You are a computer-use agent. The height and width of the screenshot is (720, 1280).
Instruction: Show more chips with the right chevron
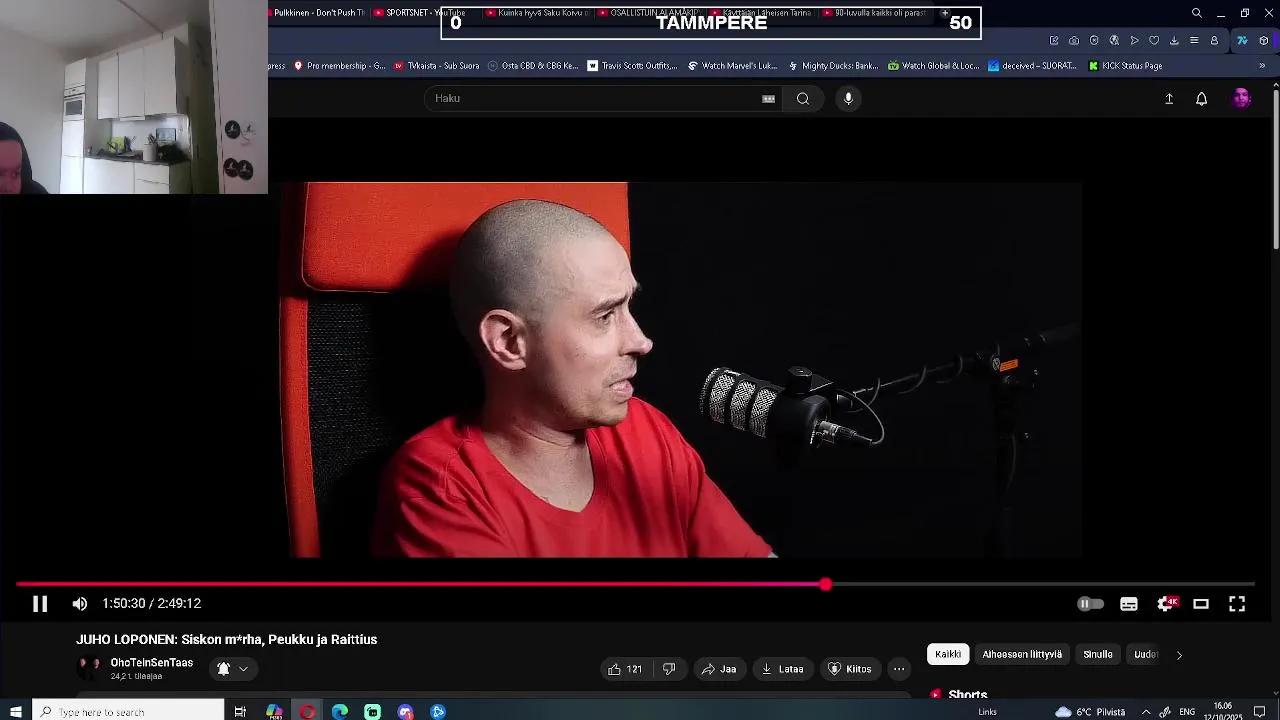tap(1179, 655)
